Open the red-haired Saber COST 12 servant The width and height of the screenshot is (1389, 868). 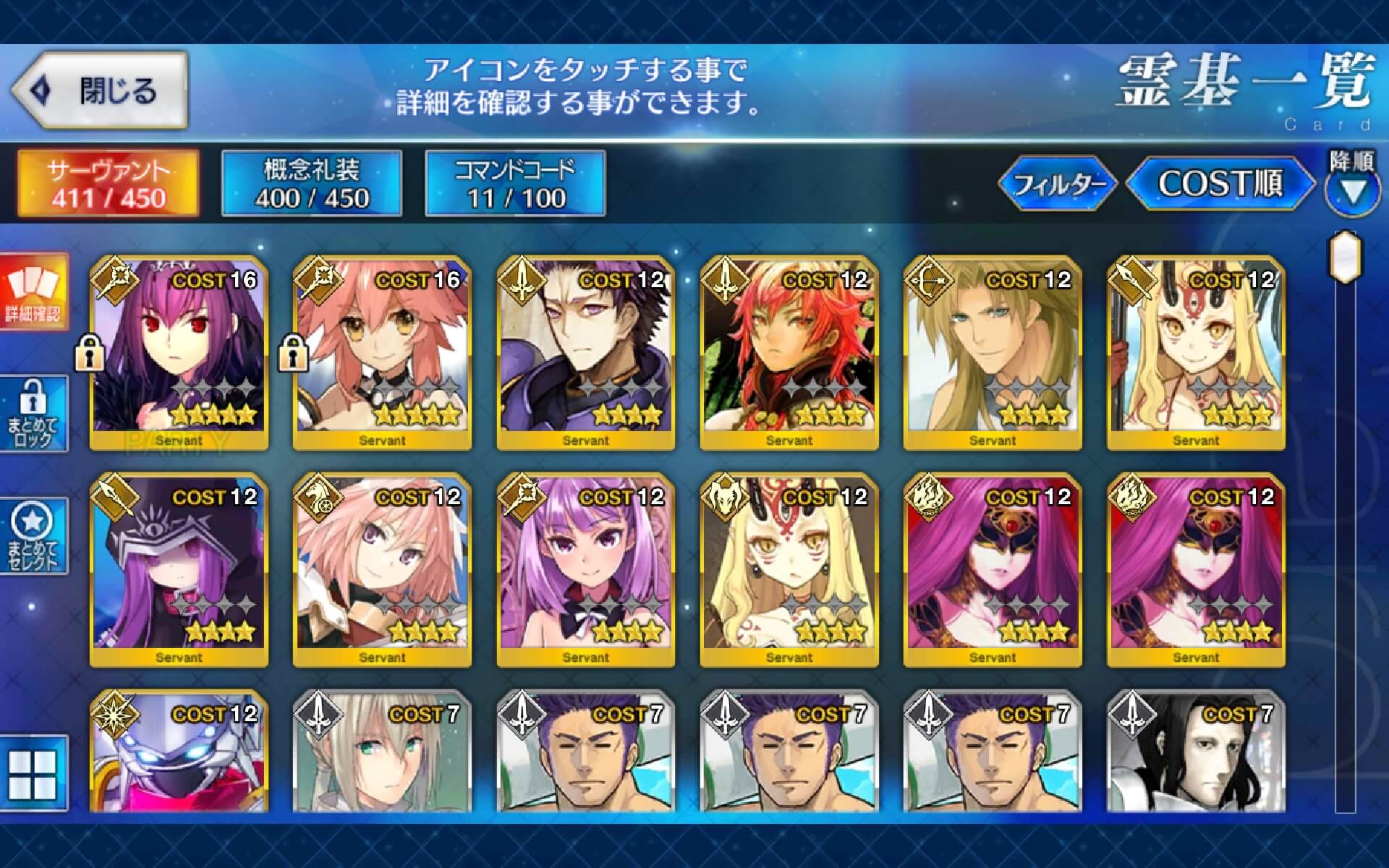789,352
